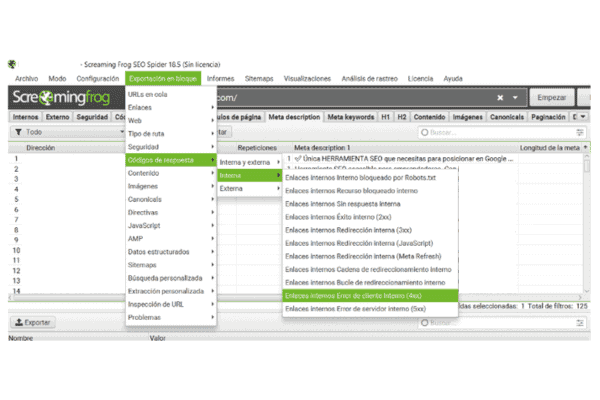The height and width of the screenshot is (400, 600).
Task: Open the Modo menu
Action: [57, 78]
